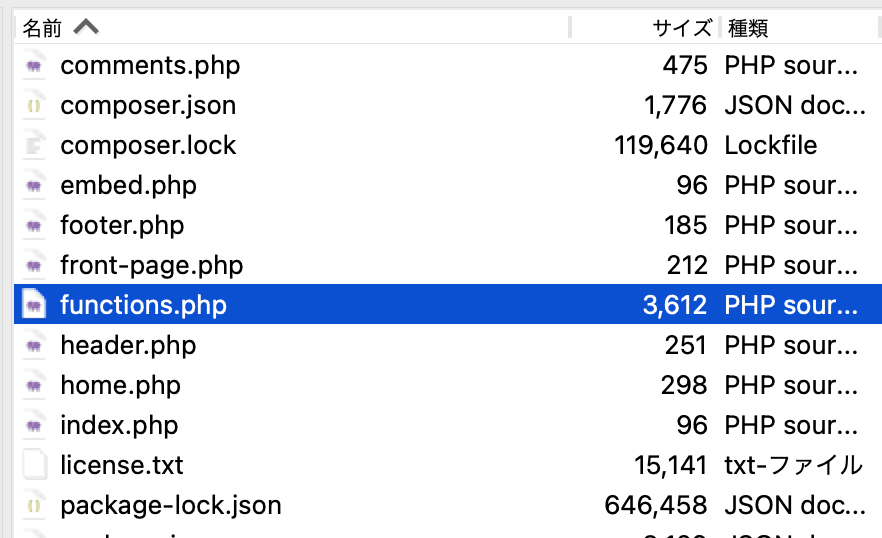Click the txt-ファイル type of license.txt

[x=793, y=466]
